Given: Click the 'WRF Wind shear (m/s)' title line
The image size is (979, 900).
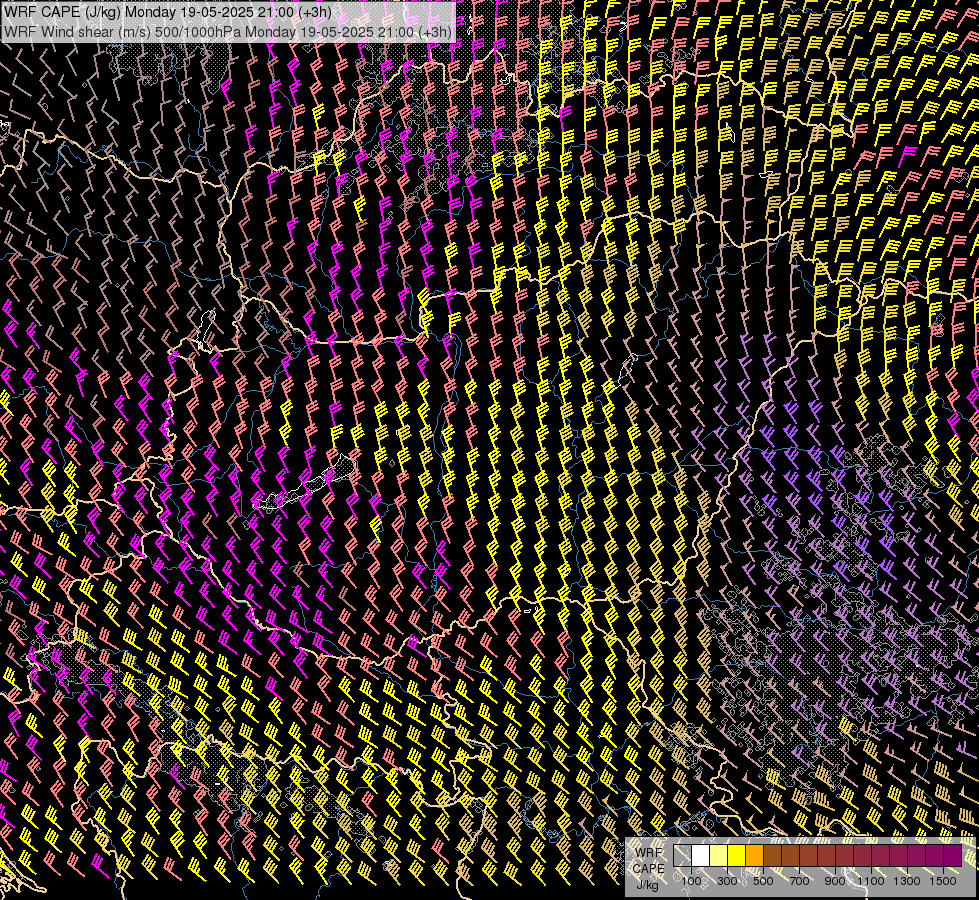Looking at the screenshot, I should click(x=227, y=32).
